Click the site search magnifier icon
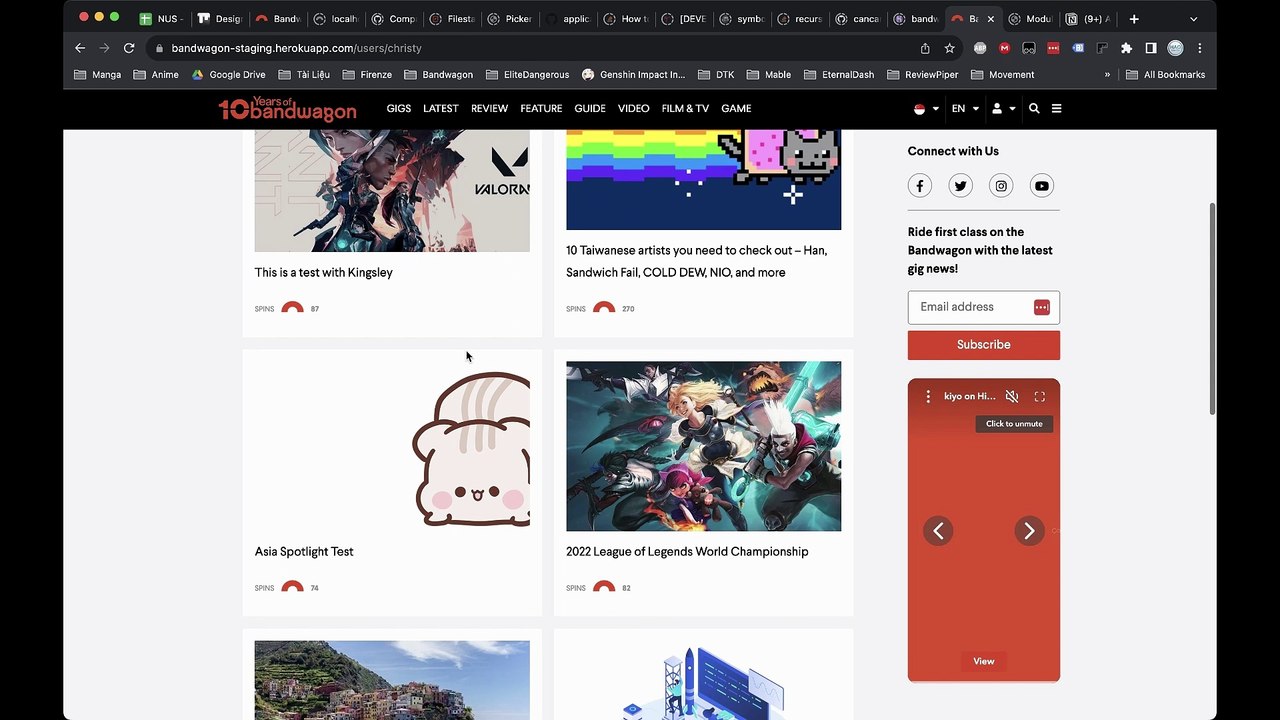The image size is (1280, 720). click(1034, 109)
